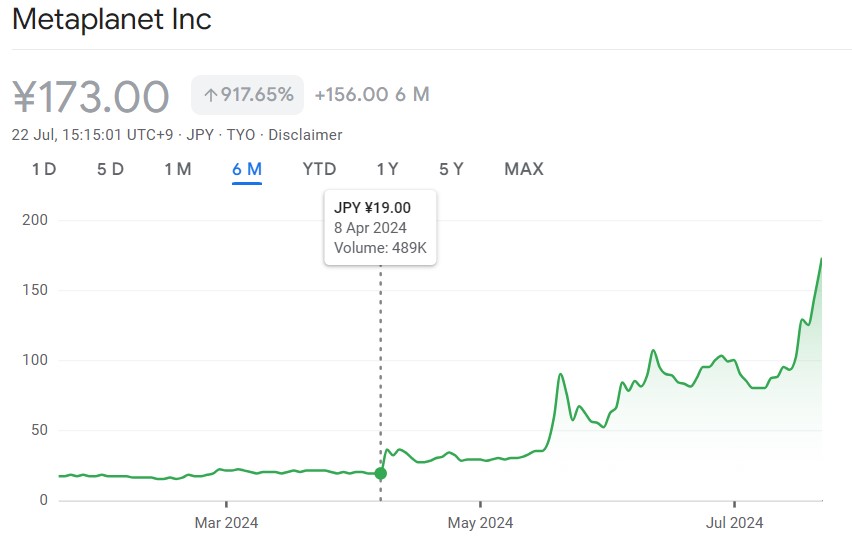The width and height of the screenshot is (852, 543).
Task: Show the 1 Y price history
Action: (x=387, y=169)
